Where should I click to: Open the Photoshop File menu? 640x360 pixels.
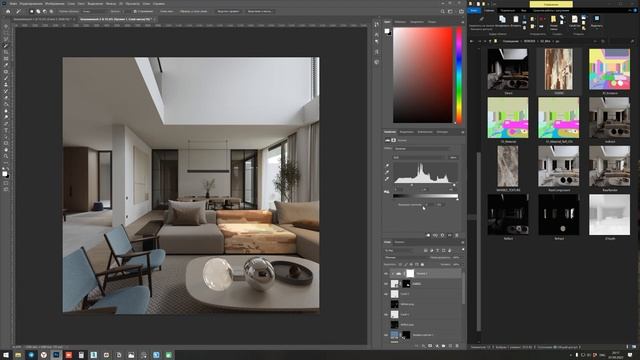pos(13,4)
